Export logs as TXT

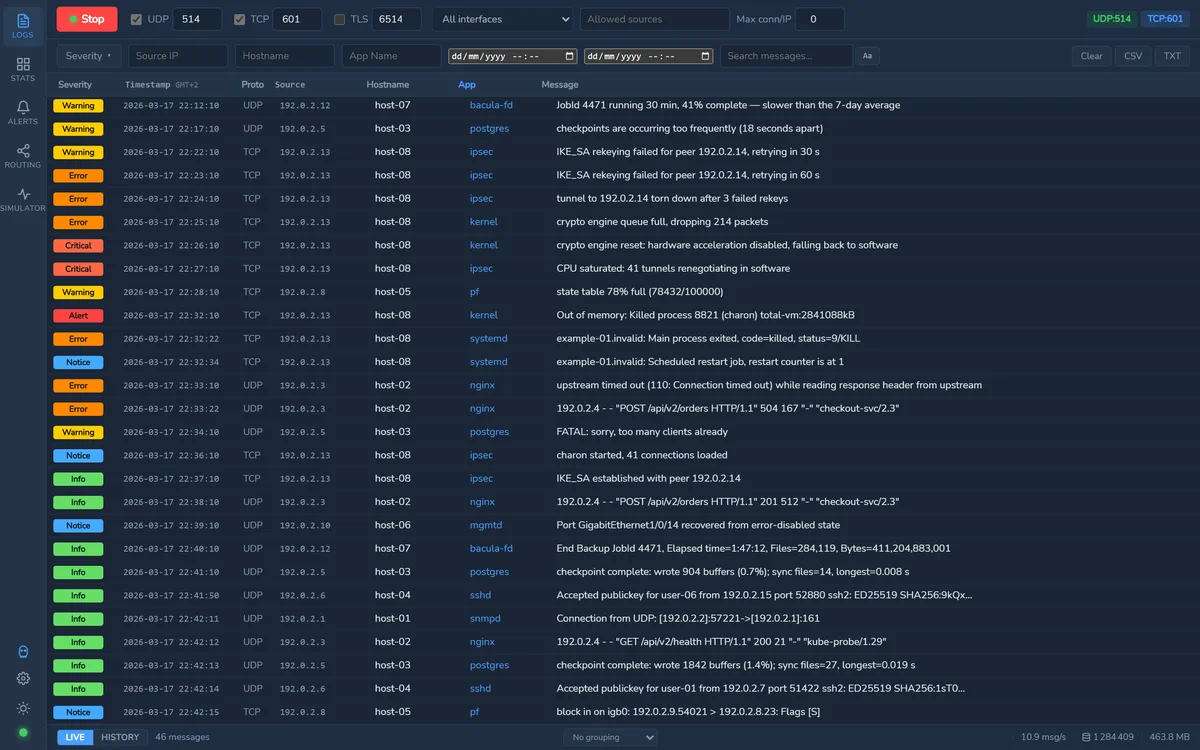(1172, 56)
